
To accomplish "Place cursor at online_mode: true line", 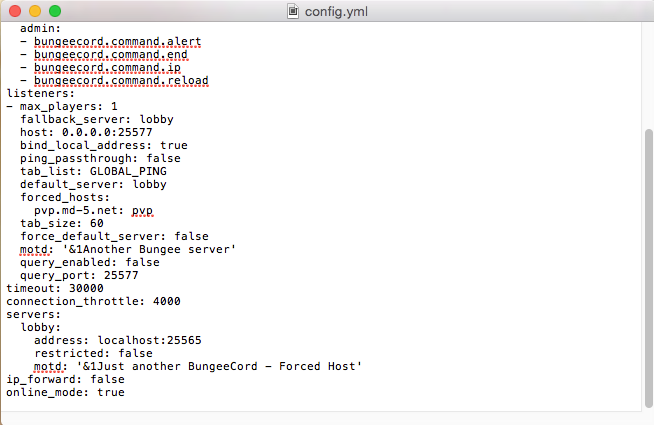I will tap(65, 392).
